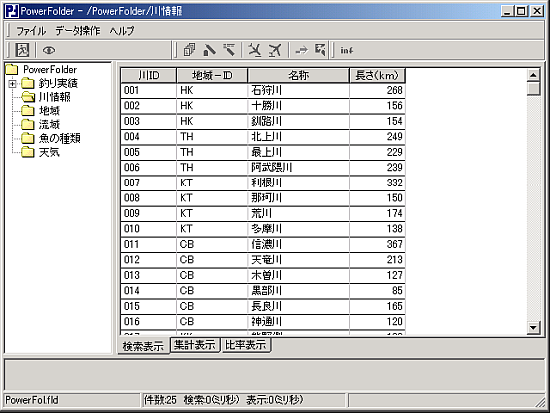Click the 川ID column header
Screen dimensions: 550x413
[x=148, y=75]
